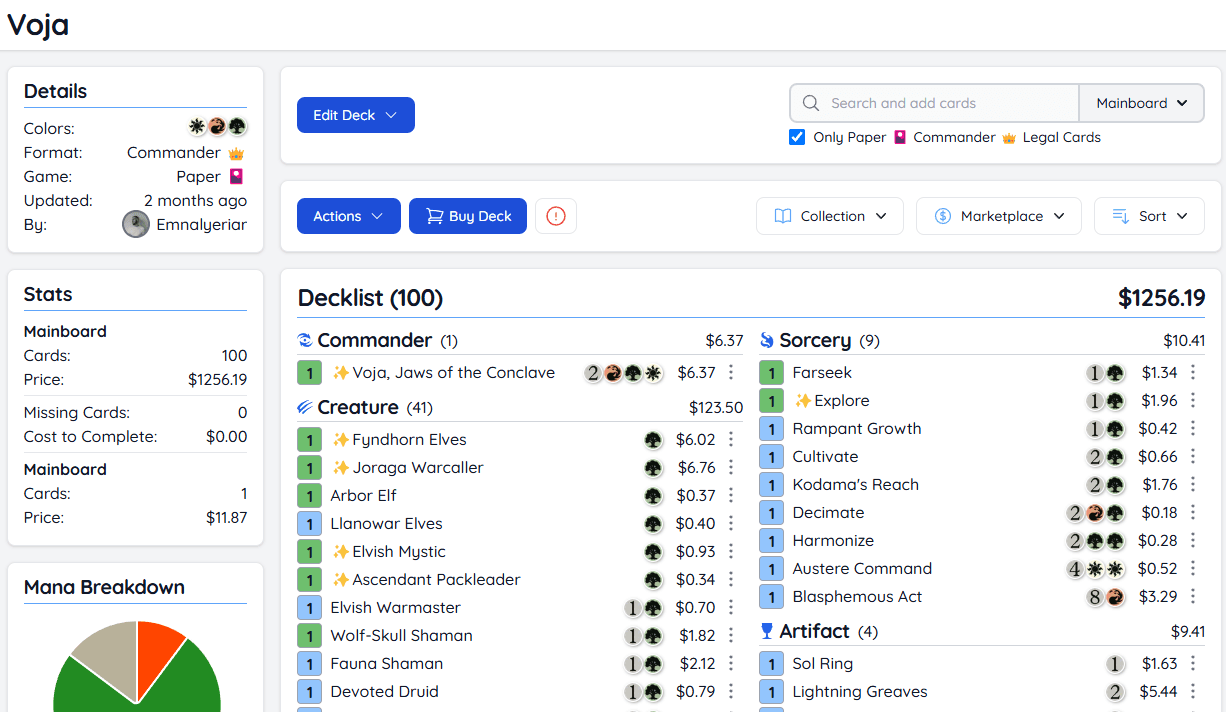Uncheck the Only Paper filter

797,137
